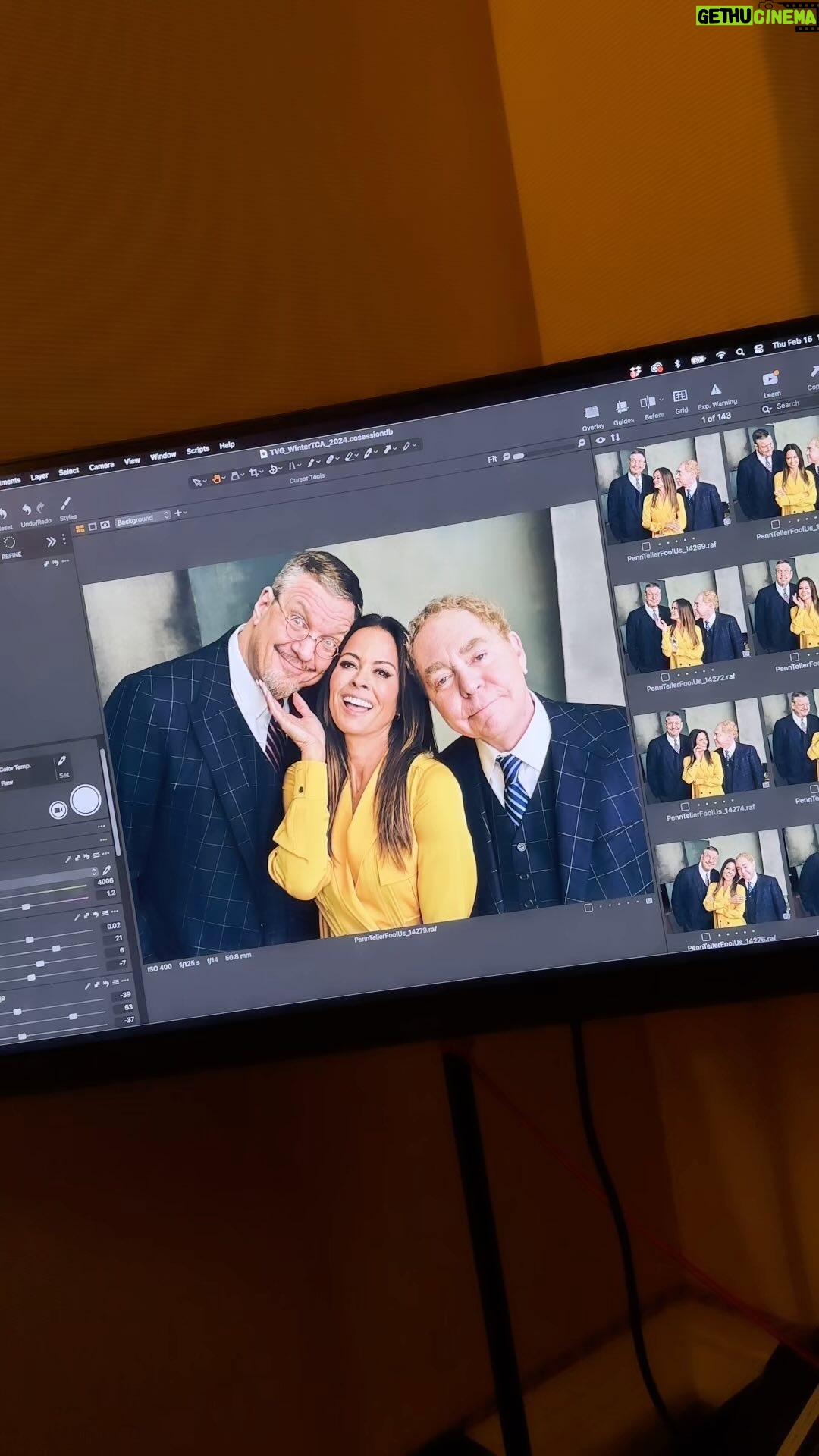Open the Scripts menu
The image size is (819, 1456).
coord(198,450)
